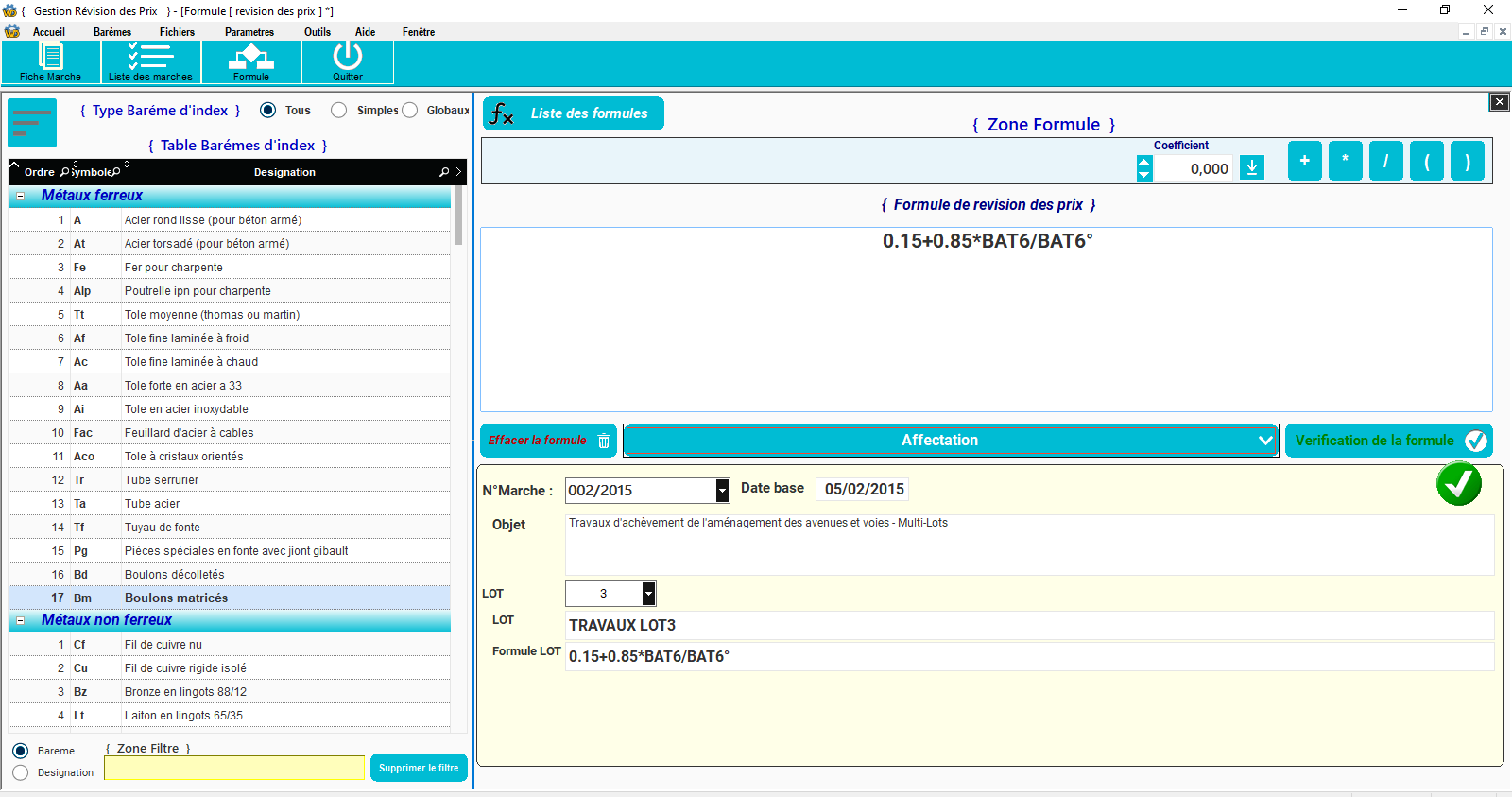Insert coefficient using download arrow icon
This screenshot has width=1512, height=797.
(1251, 168)
